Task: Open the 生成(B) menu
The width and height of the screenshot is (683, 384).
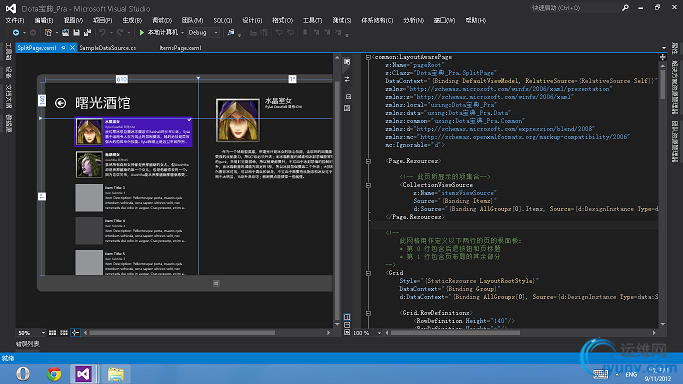Action: click(x=132, y=20)
